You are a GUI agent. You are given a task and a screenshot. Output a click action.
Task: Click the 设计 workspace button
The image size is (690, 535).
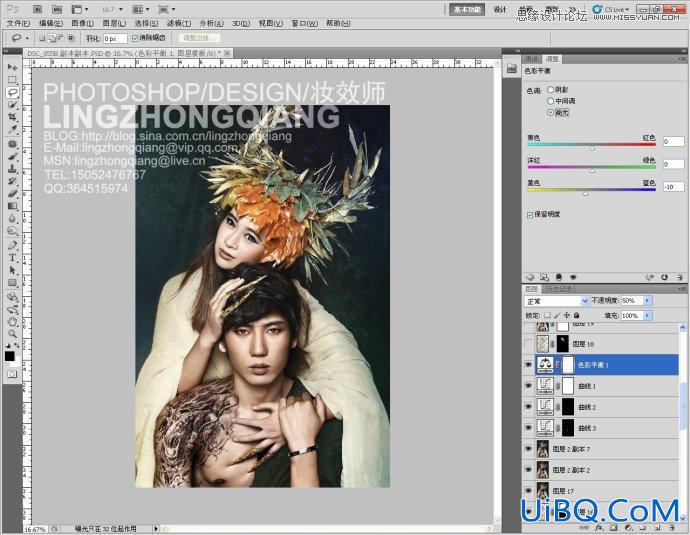[x=500, y=10]
